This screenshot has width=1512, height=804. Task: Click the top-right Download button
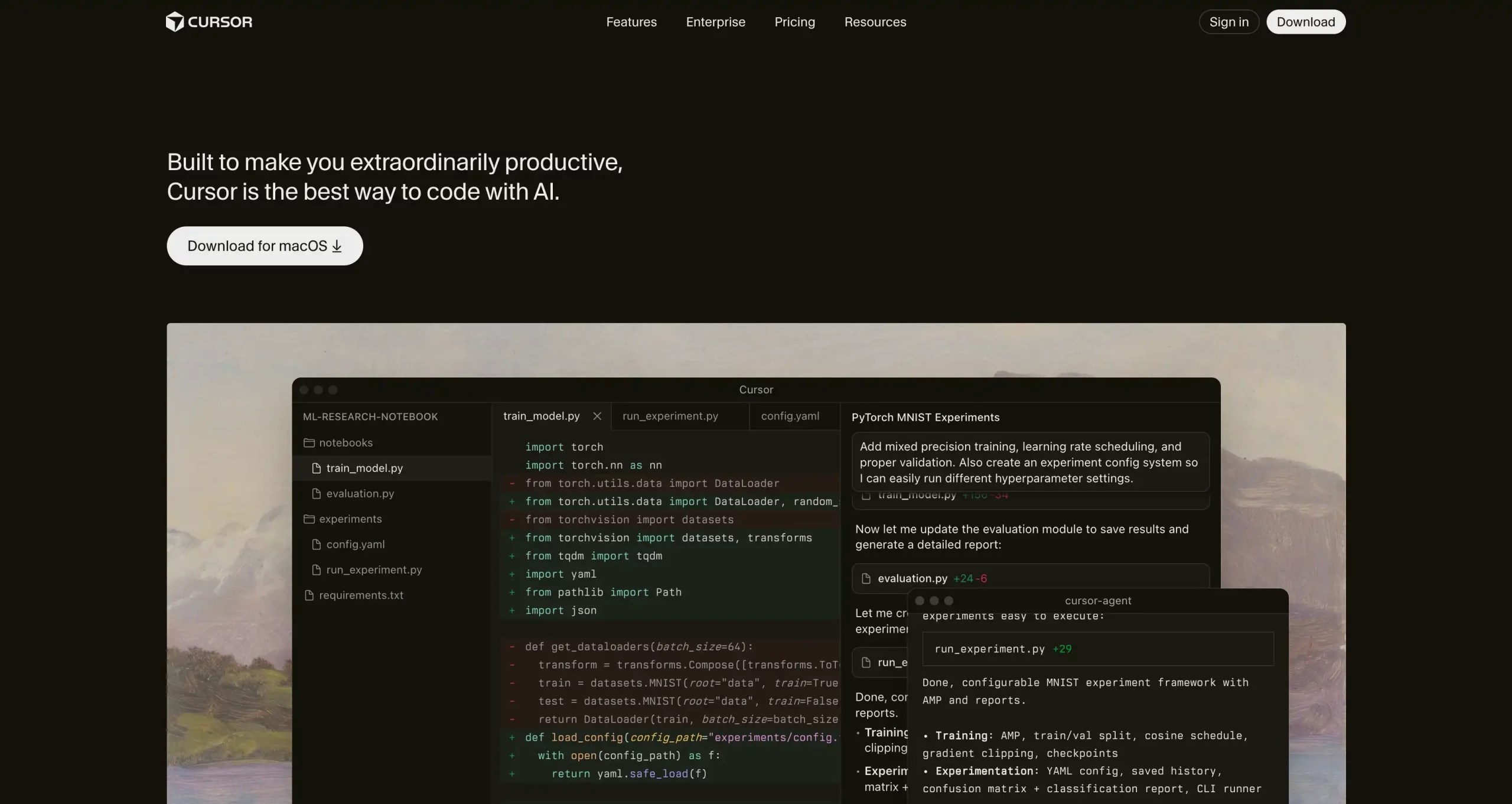point(1305,22)
